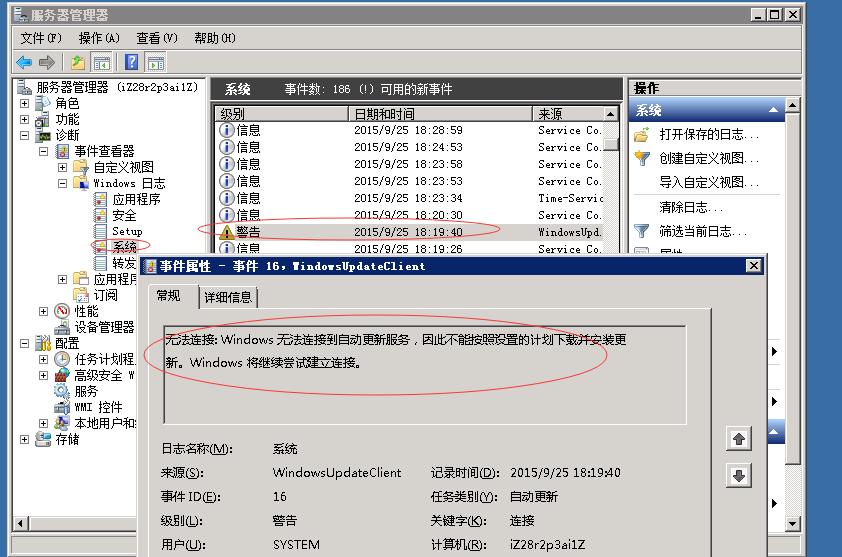Collapse the 诊断 tree node
The image size is (842, 557).
click(24, 135)
